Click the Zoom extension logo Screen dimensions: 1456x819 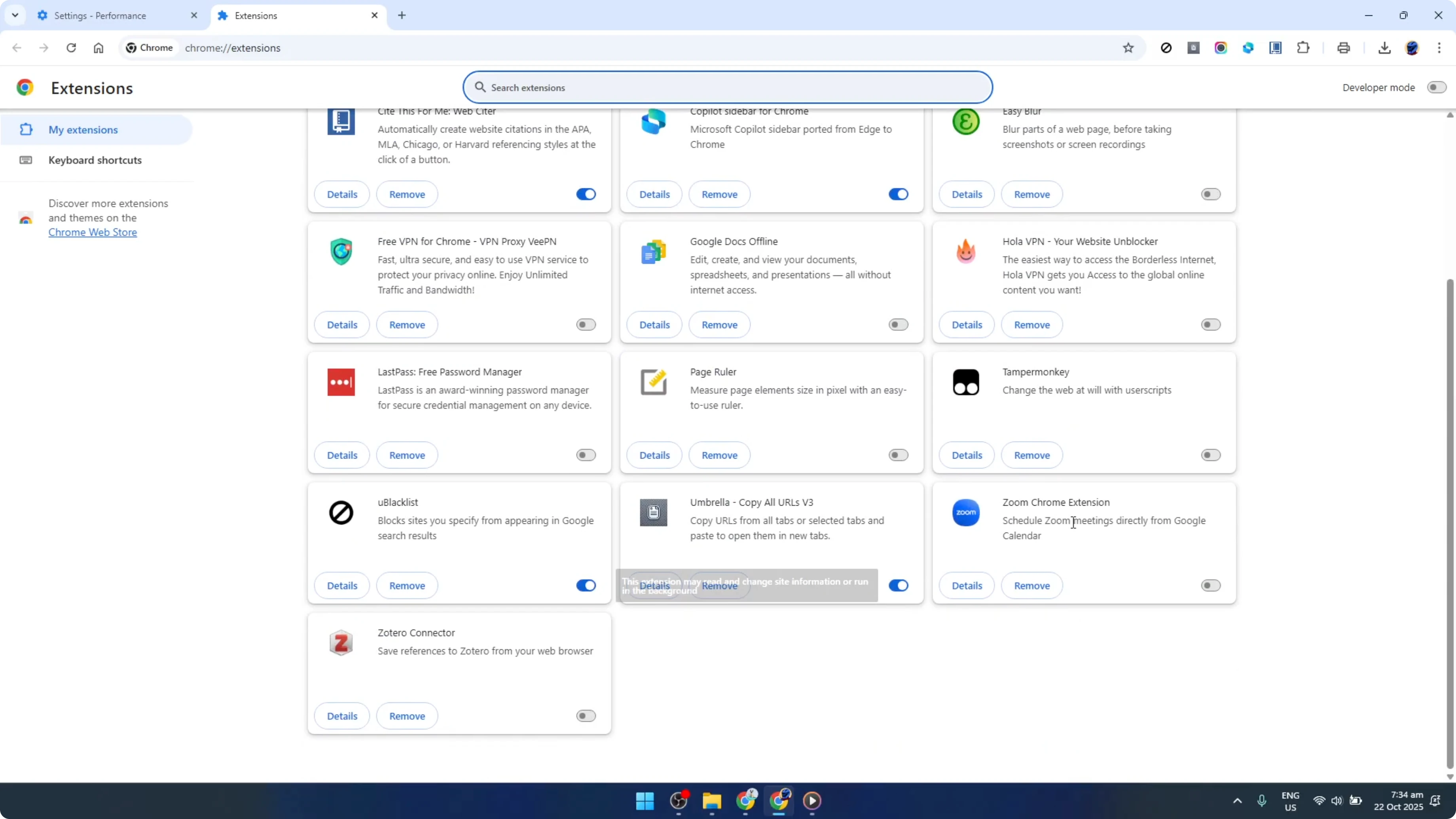966,513
